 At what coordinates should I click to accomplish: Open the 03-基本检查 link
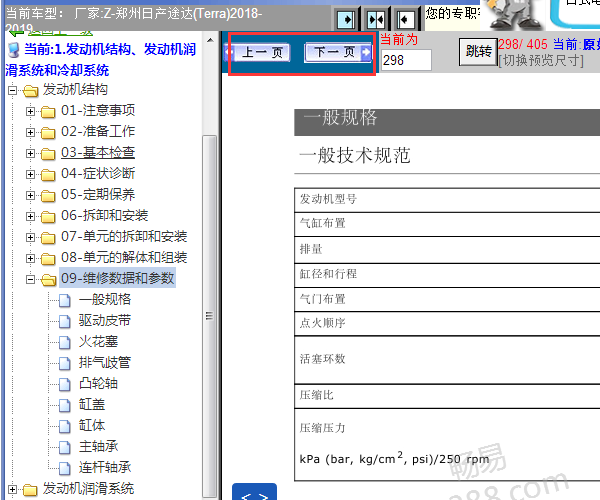[x=98, y=153]
